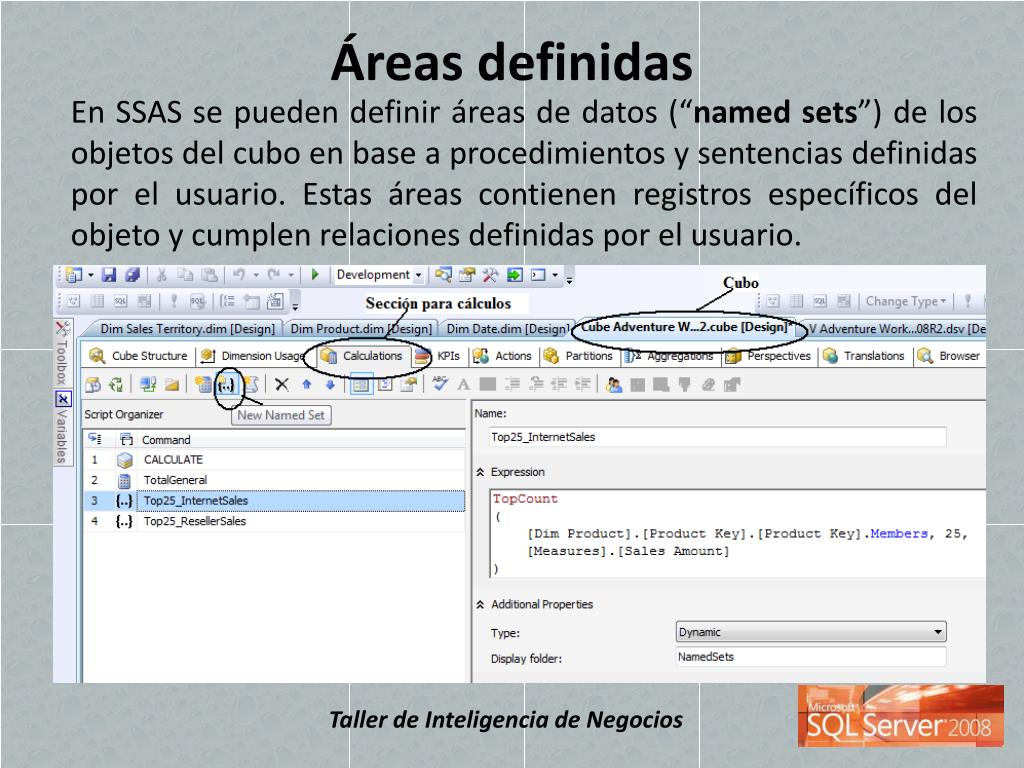This screenshot has width=1024, height=768.
Task: Click the Save icon in the toolbar
Action: click(x=109, y=275)
